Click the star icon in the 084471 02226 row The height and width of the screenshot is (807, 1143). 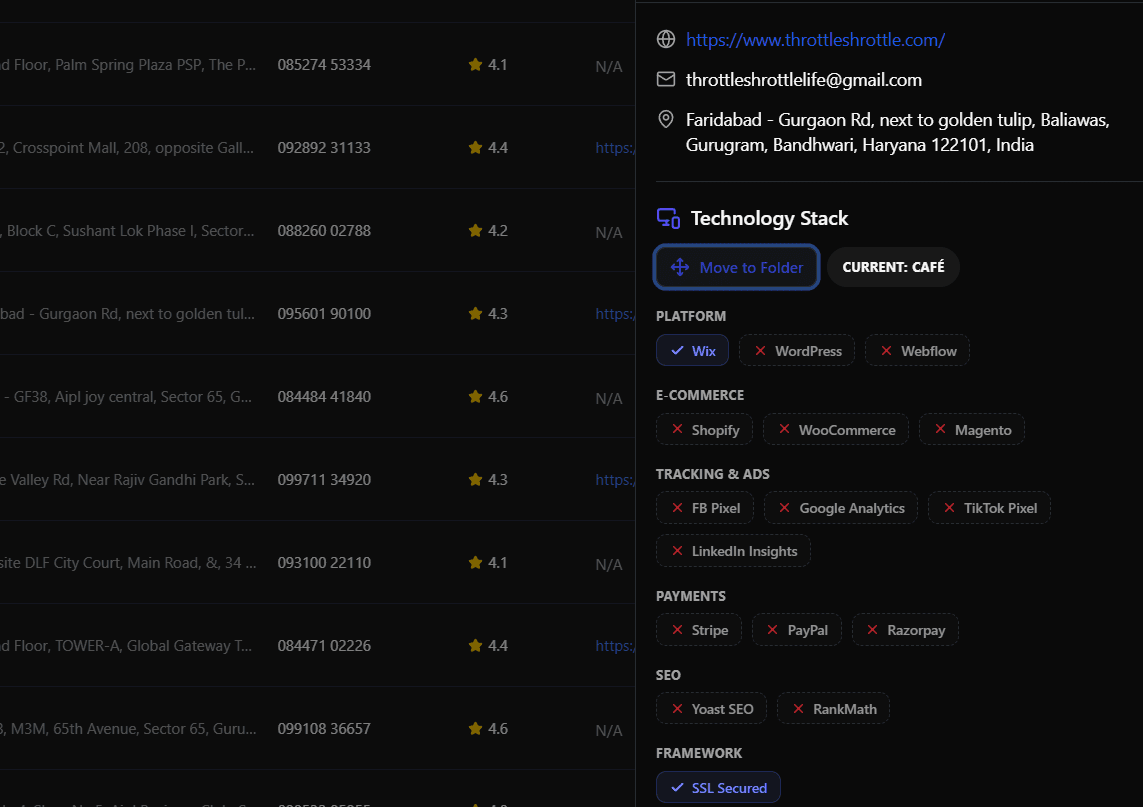click(x=475, y=645)
